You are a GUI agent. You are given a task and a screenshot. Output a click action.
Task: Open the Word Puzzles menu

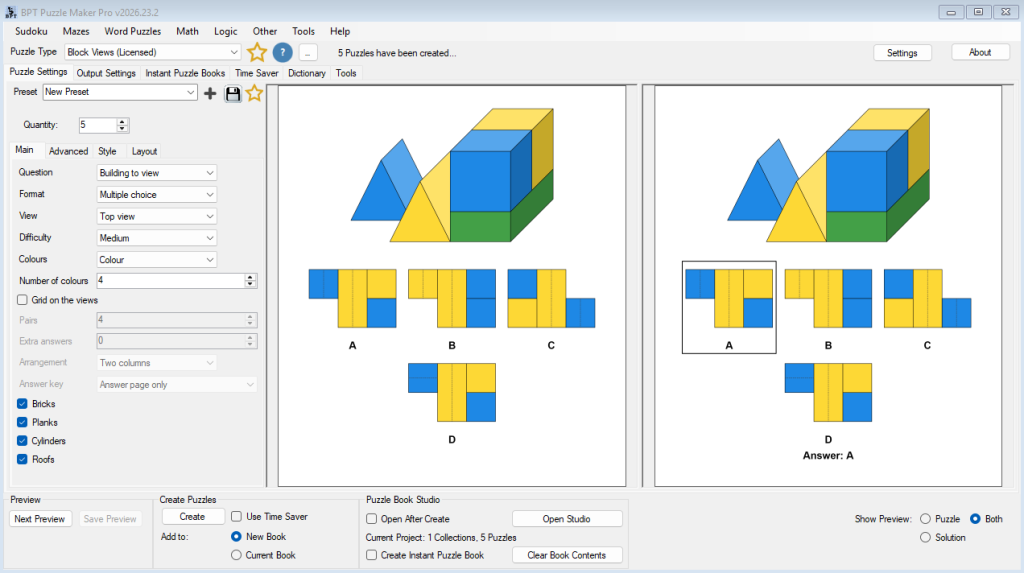[x=133, y=31]
